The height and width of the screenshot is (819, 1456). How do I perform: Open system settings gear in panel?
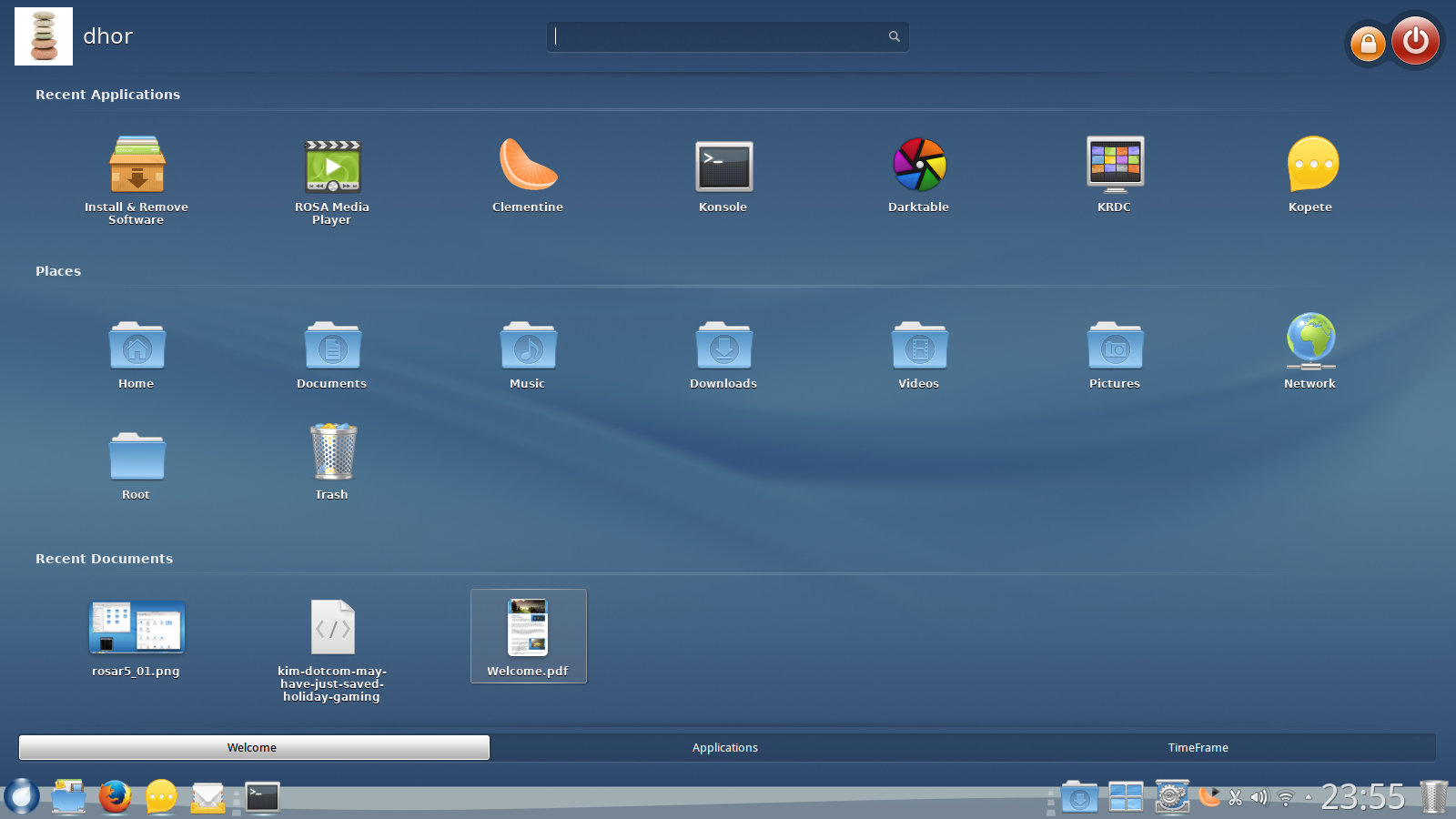coord(1172,796)
